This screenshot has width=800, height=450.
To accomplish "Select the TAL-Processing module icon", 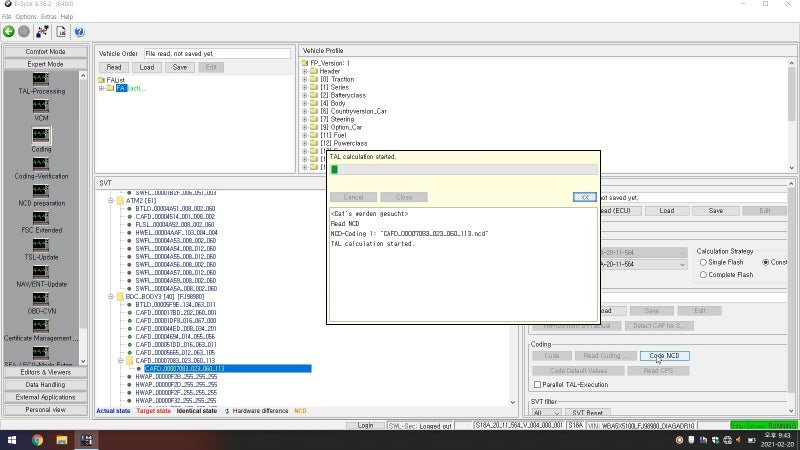I will [x=41, y=79].
